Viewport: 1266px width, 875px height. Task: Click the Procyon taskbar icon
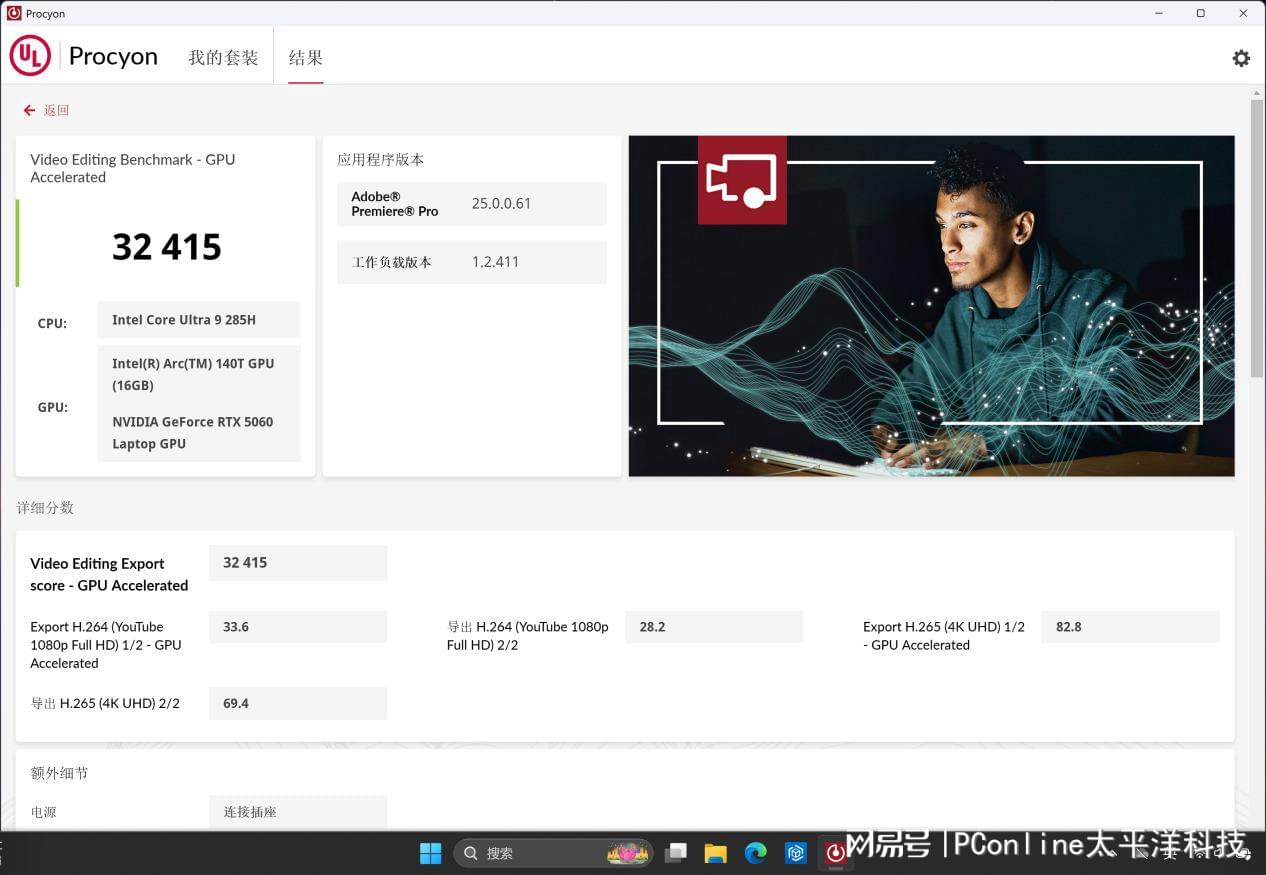click(835, 853)
